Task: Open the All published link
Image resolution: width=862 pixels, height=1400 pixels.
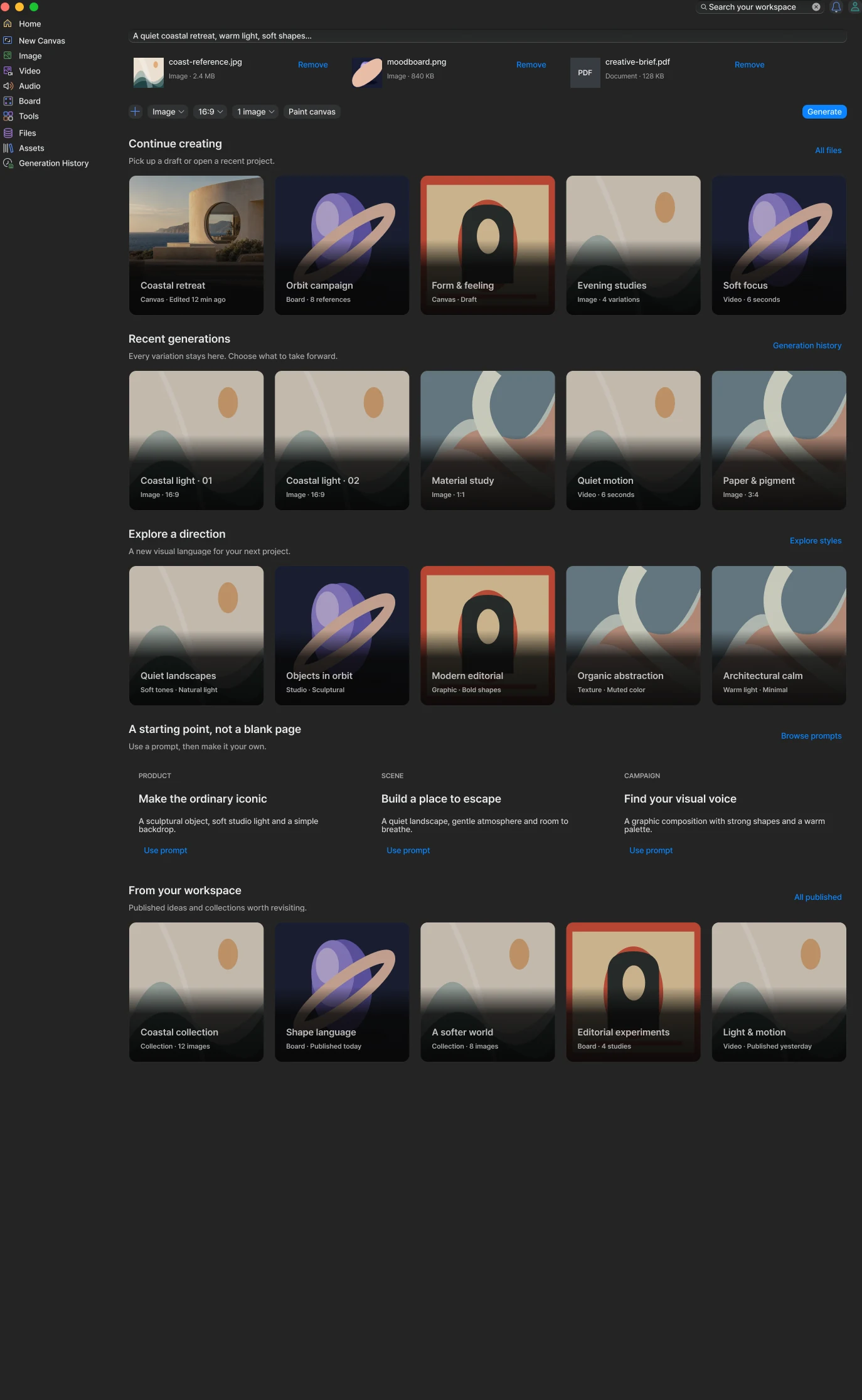Action: pos(818,897)
